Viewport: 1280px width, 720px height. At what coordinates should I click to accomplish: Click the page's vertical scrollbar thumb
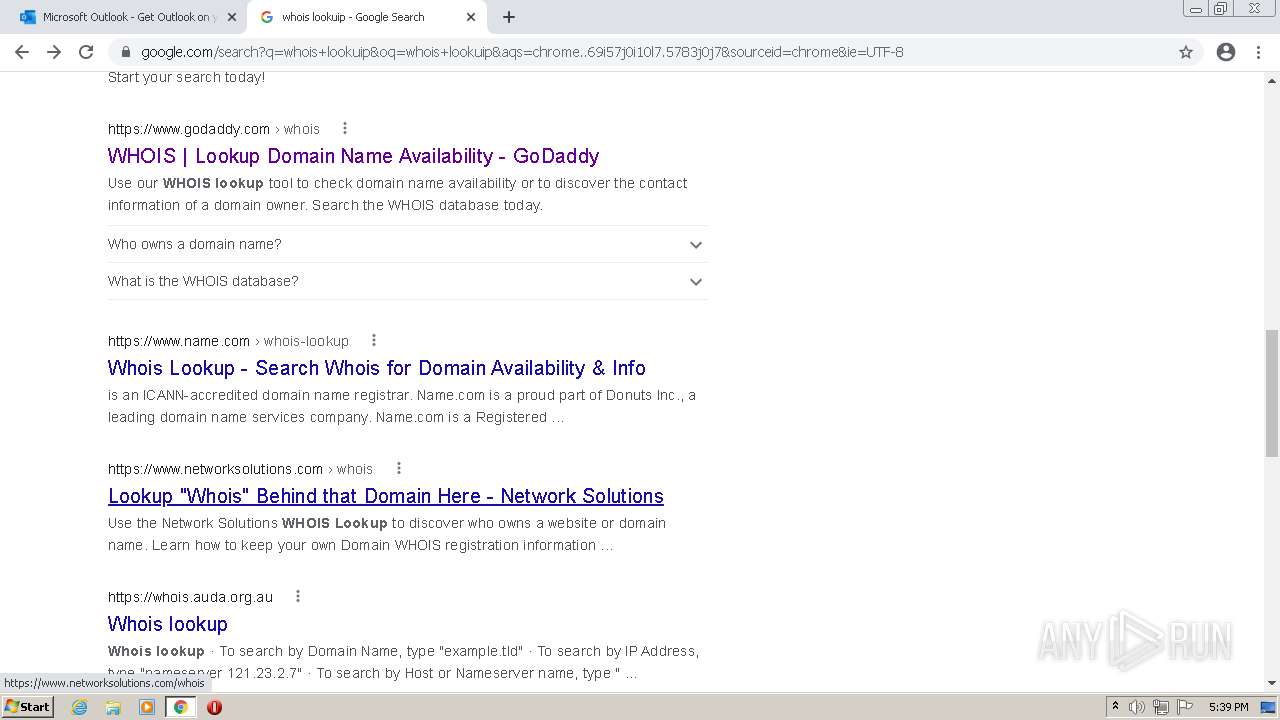(1272, 393)
